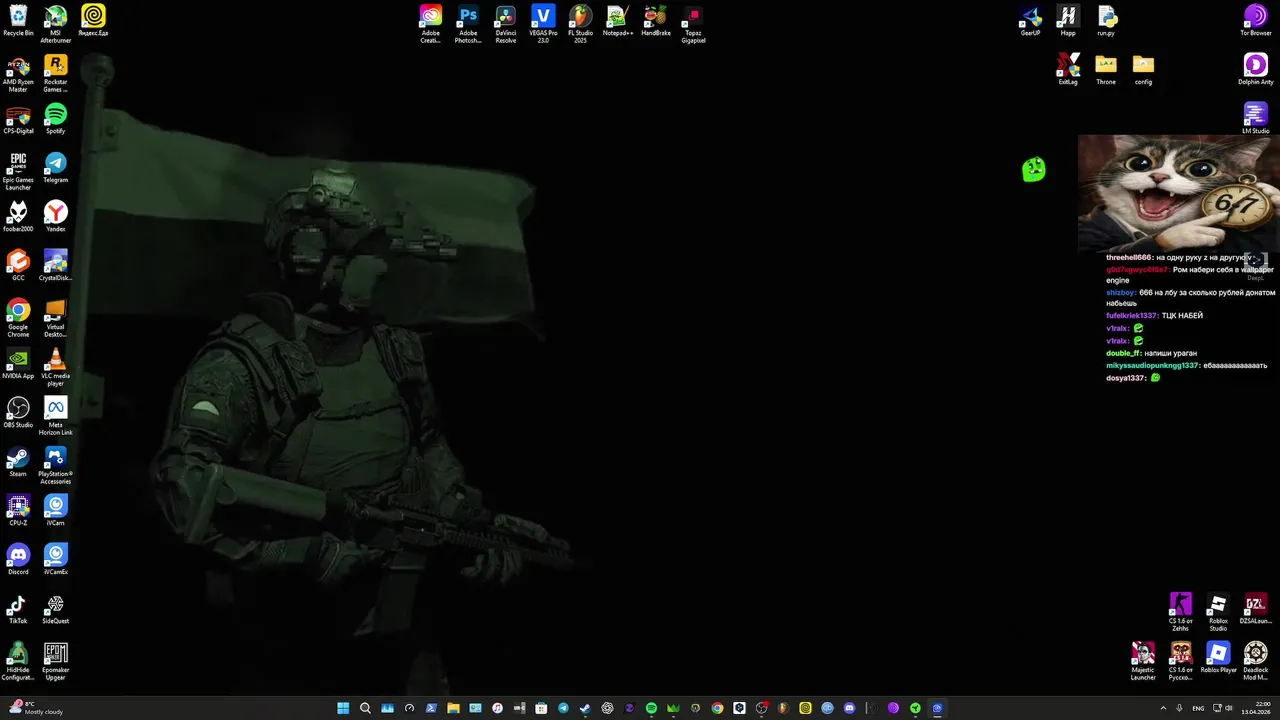Launch Epic Games Launcher desktop icon
1280x720 pixels.
coord(18,171)
